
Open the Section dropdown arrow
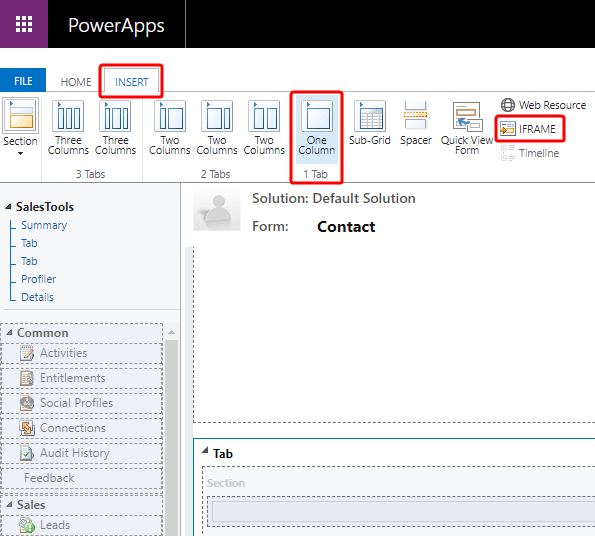coord(20,153)
